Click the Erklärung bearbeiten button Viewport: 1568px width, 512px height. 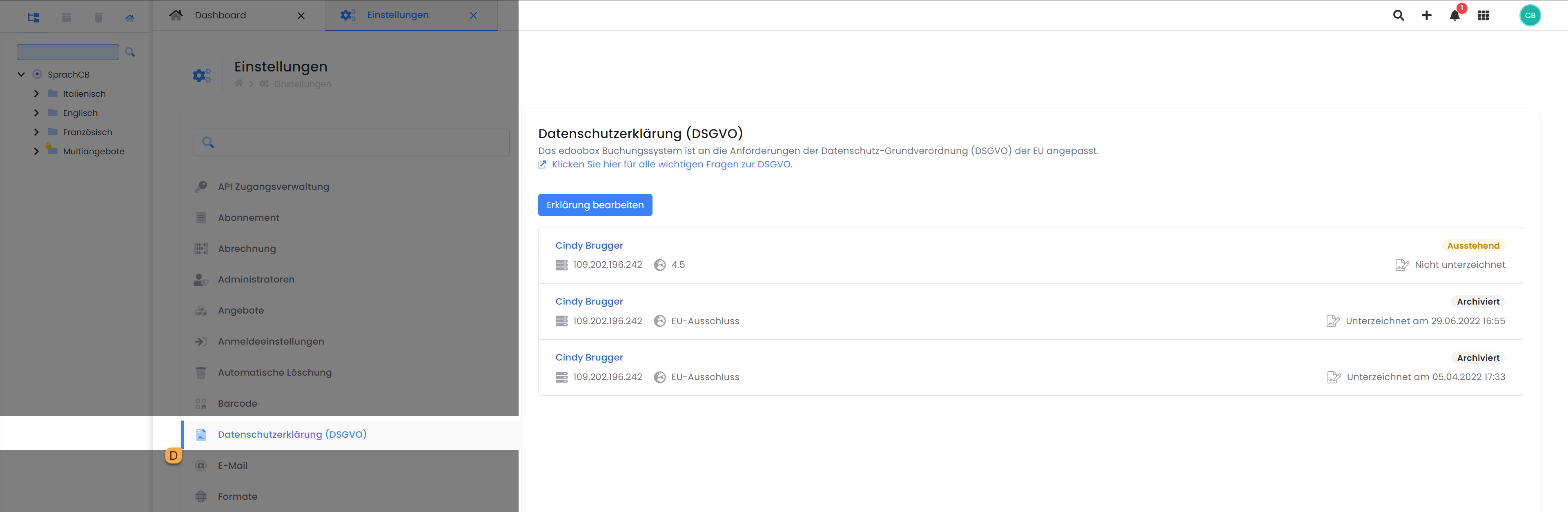pos(594,205)
